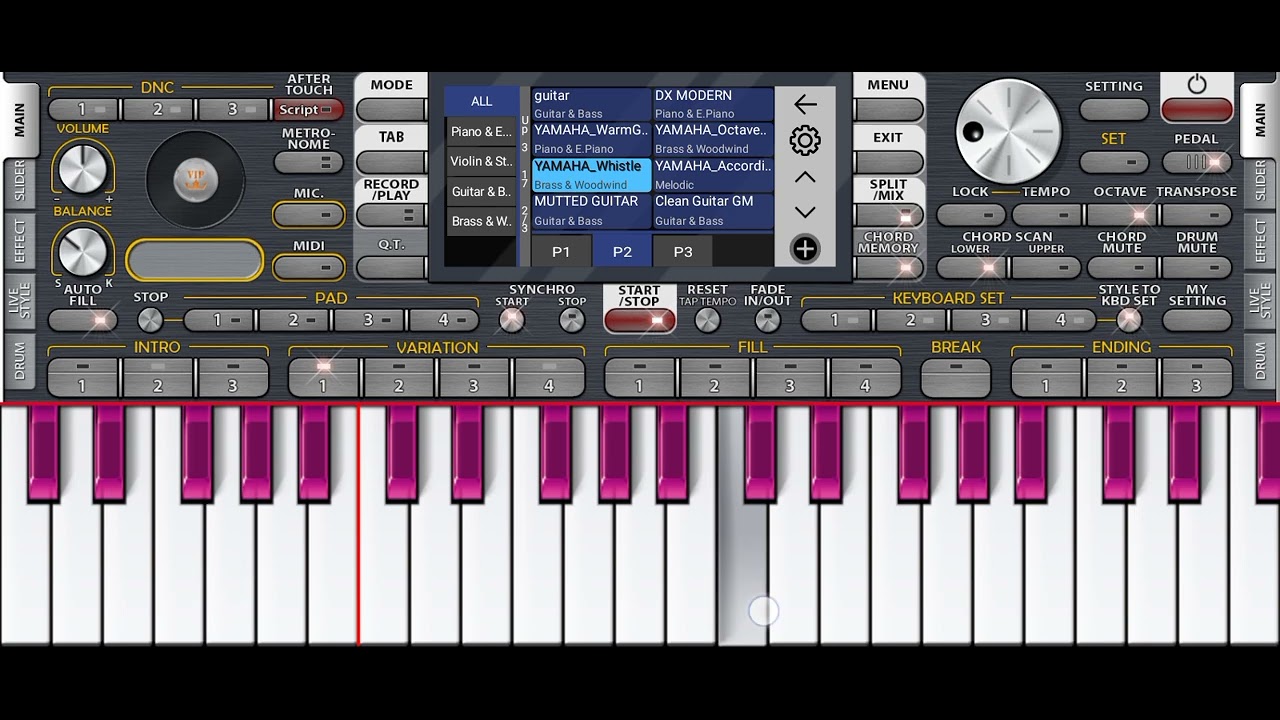Viewport: 1280px width, 720px height.
Task: Select the Violin & St.. category
Action: coord(482,161)
